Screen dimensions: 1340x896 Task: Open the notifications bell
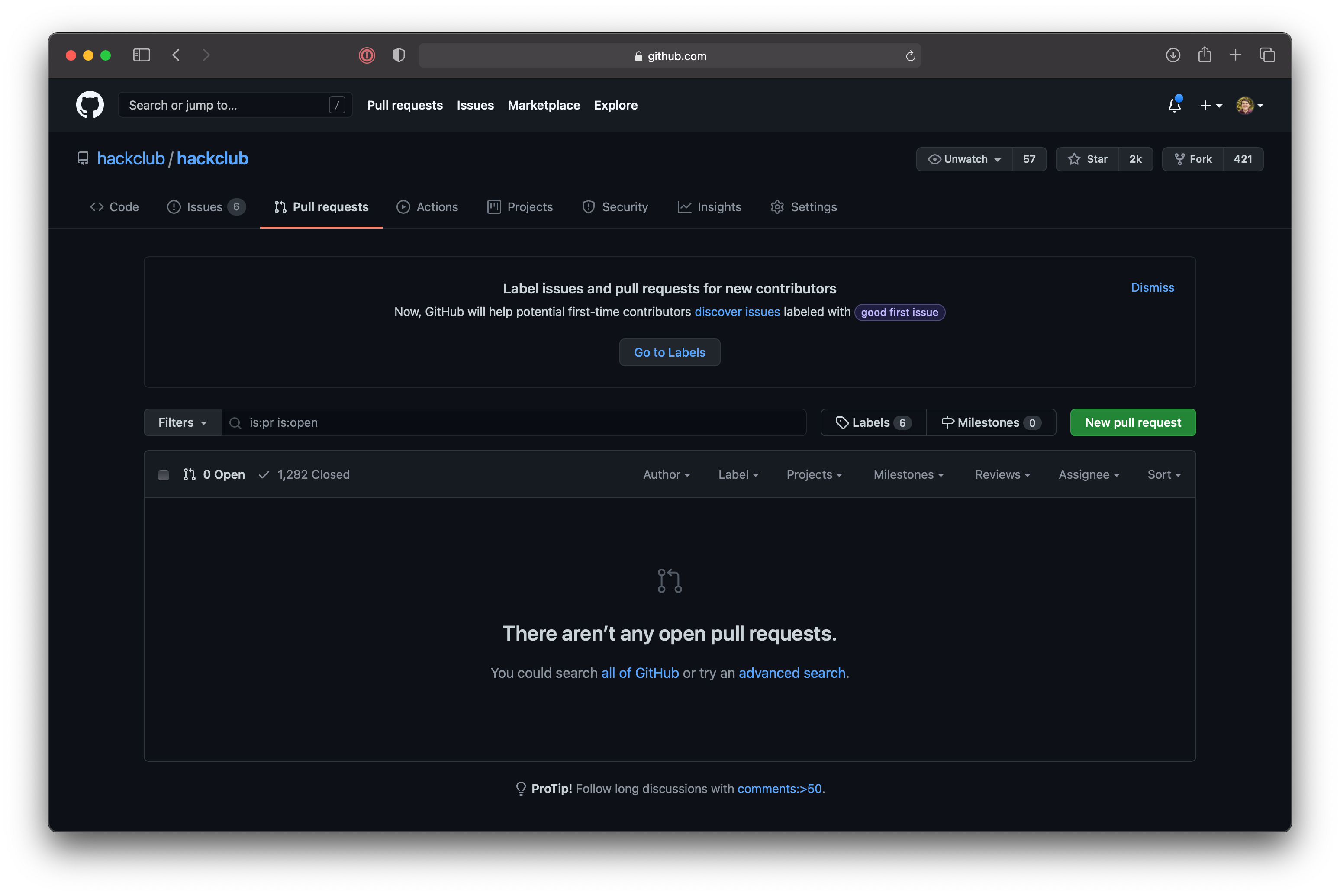1174,105
